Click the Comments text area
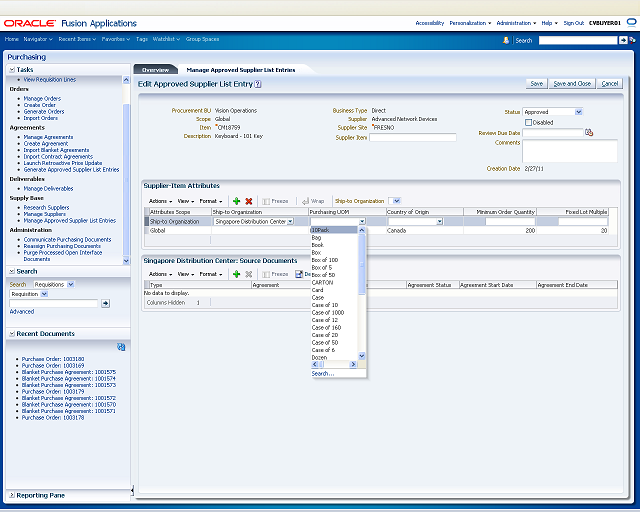Screen dimensions: 640x512 coord(570,151)
